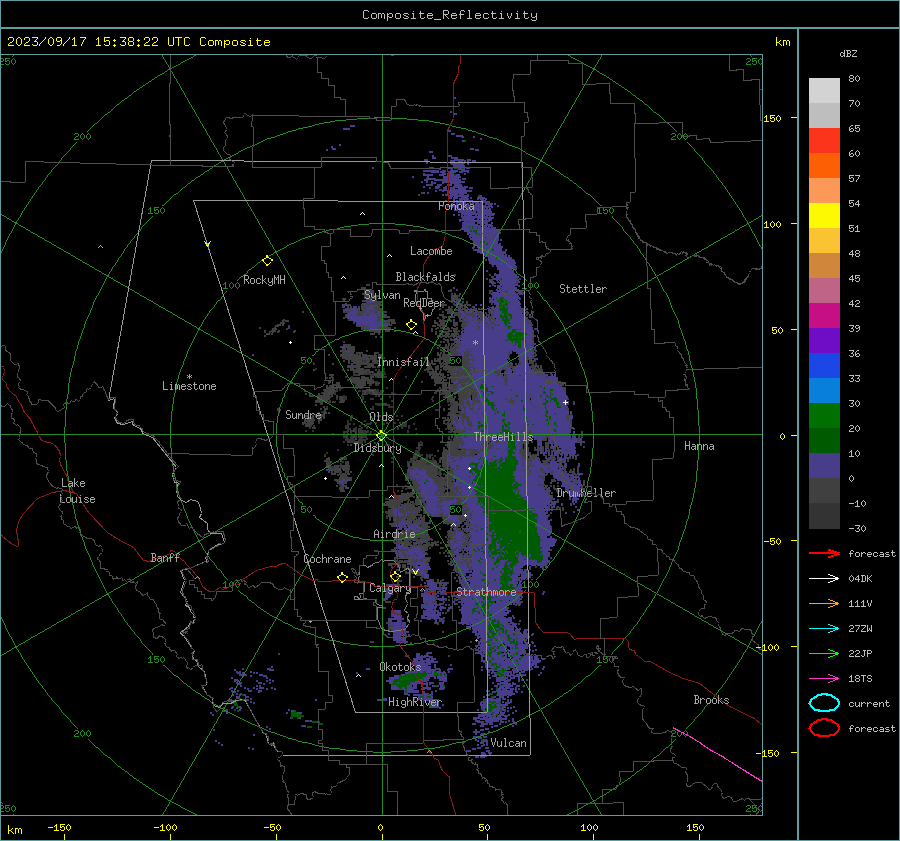Click the dBZ scale heading
900x841 pixels.
848,53
